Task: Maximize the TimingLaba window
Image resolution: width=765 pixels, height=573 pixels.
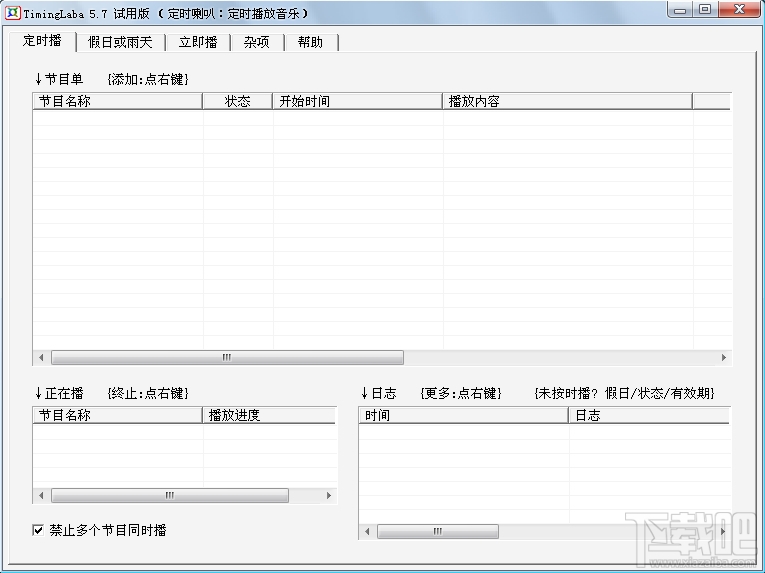Action: coord(705,9)
